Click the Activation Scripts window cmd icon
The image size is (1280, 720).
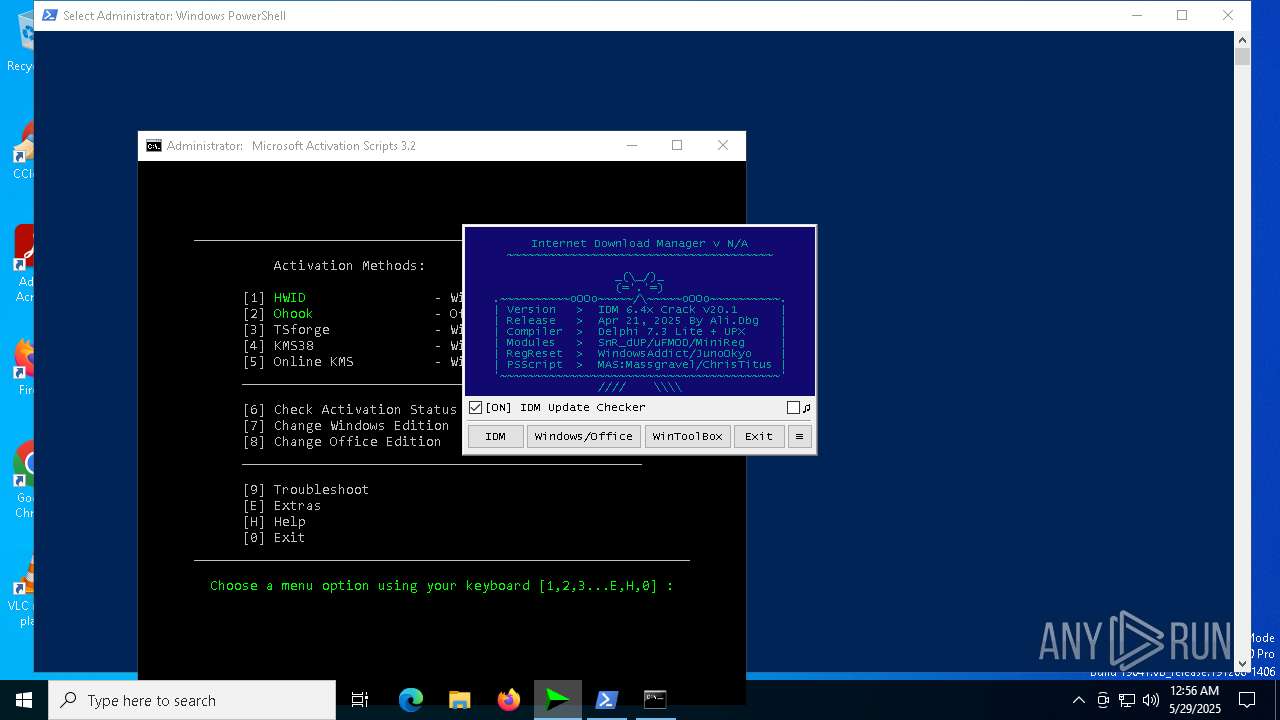point(153,146)
